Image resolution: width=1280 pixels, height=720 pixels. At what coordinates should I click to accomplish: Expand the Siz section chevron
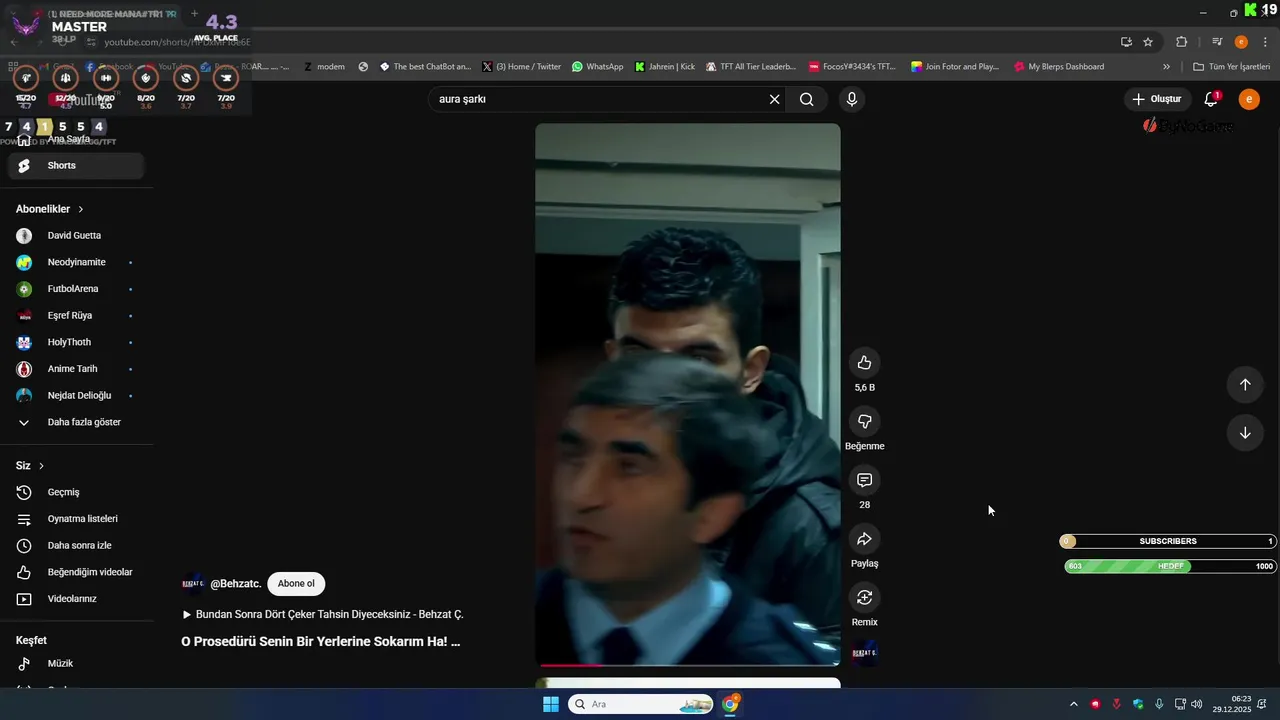pos(41,466)
